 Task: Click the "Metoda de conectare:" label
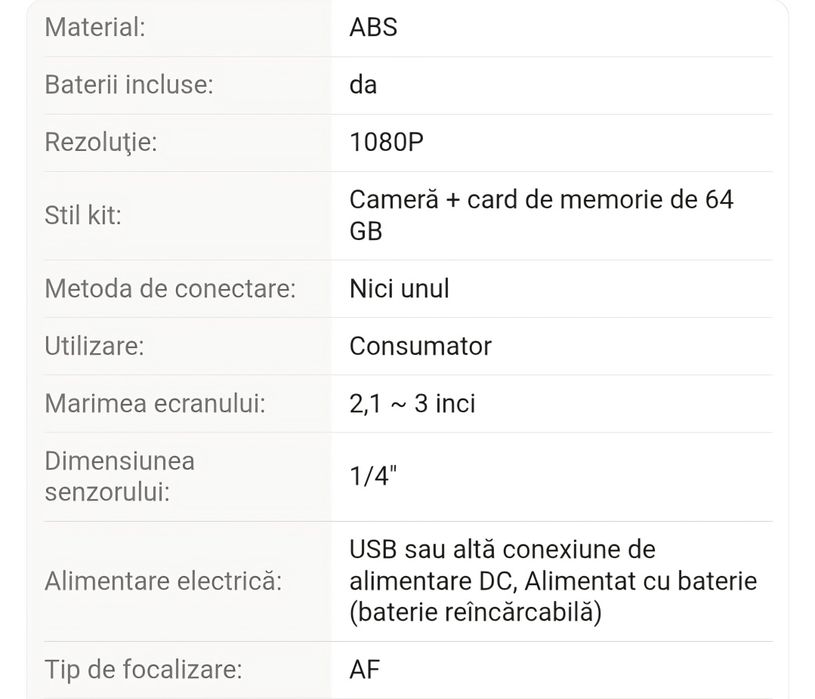click(x=170, y=289)
